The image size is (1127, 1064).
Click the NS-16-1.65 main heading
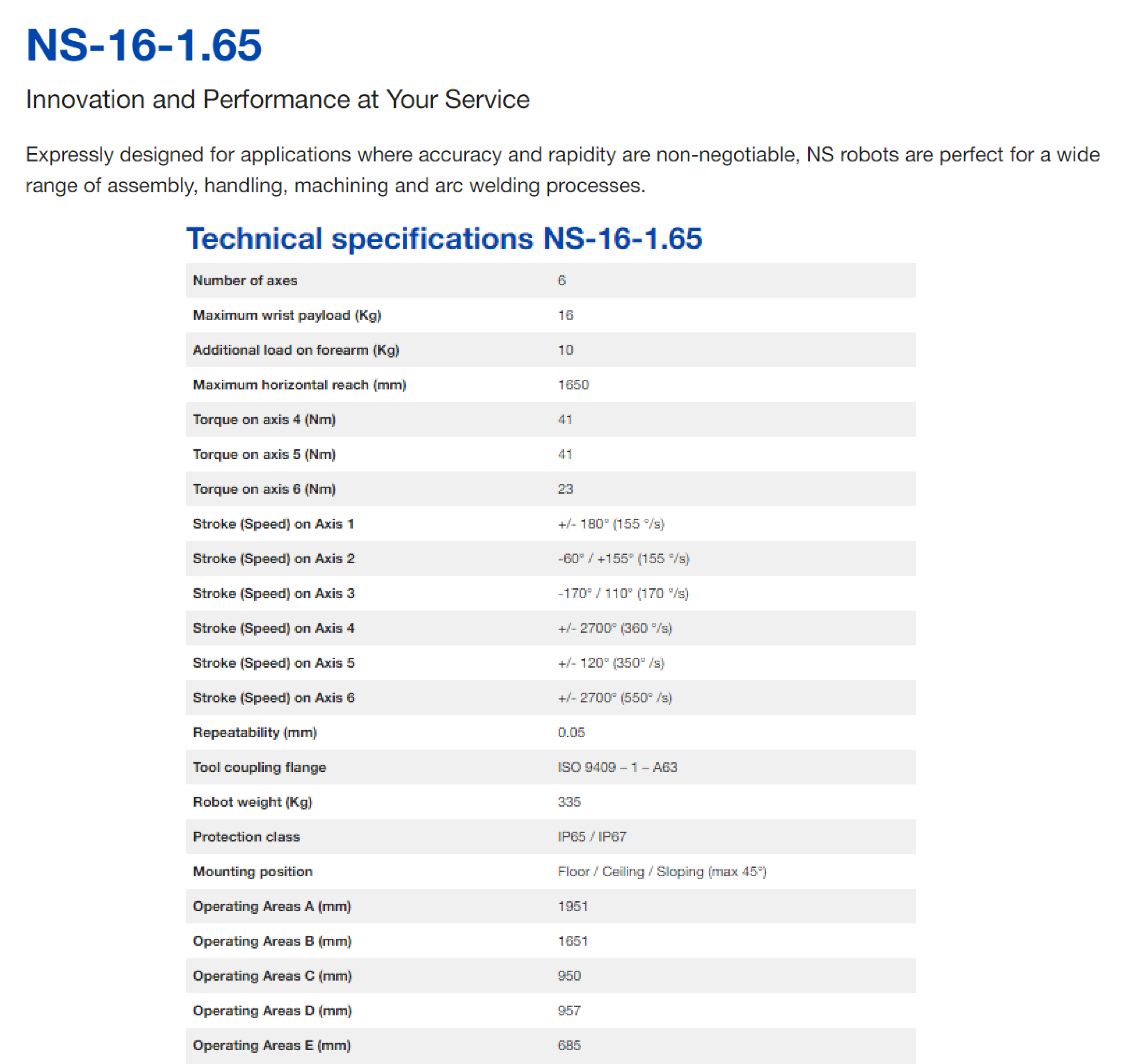[144, 45]
